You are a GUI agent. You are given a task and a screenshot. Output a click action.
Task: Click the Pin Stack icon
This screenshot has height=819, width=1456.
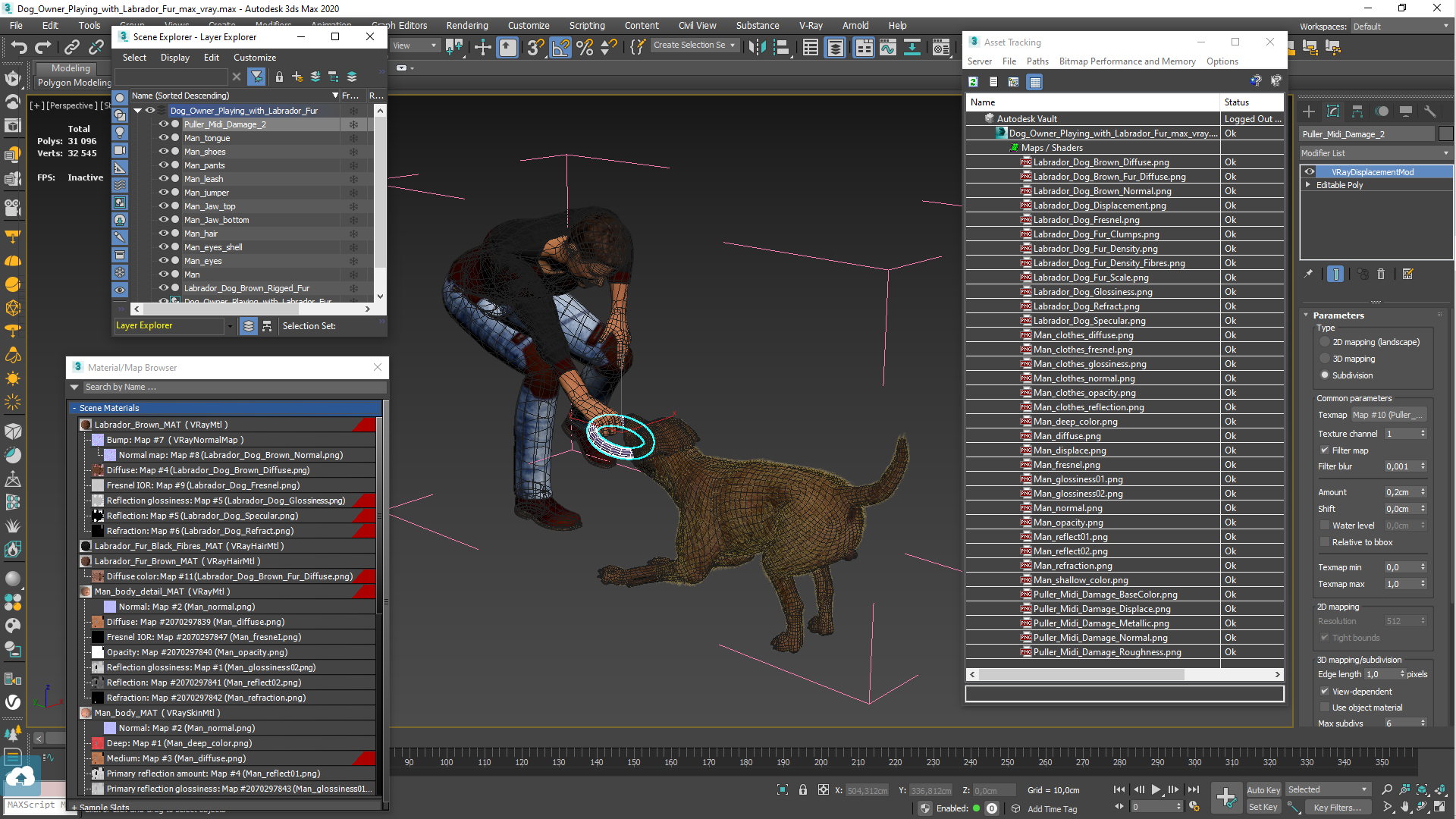[1308, 275]
